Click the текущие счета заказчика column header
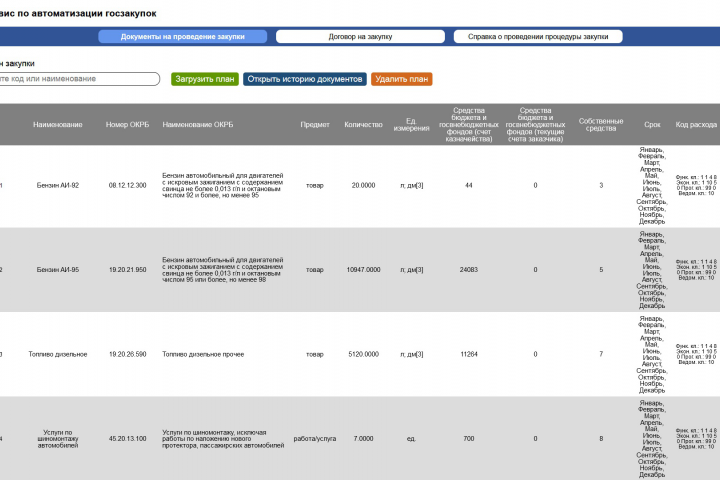 click(535, 124)
